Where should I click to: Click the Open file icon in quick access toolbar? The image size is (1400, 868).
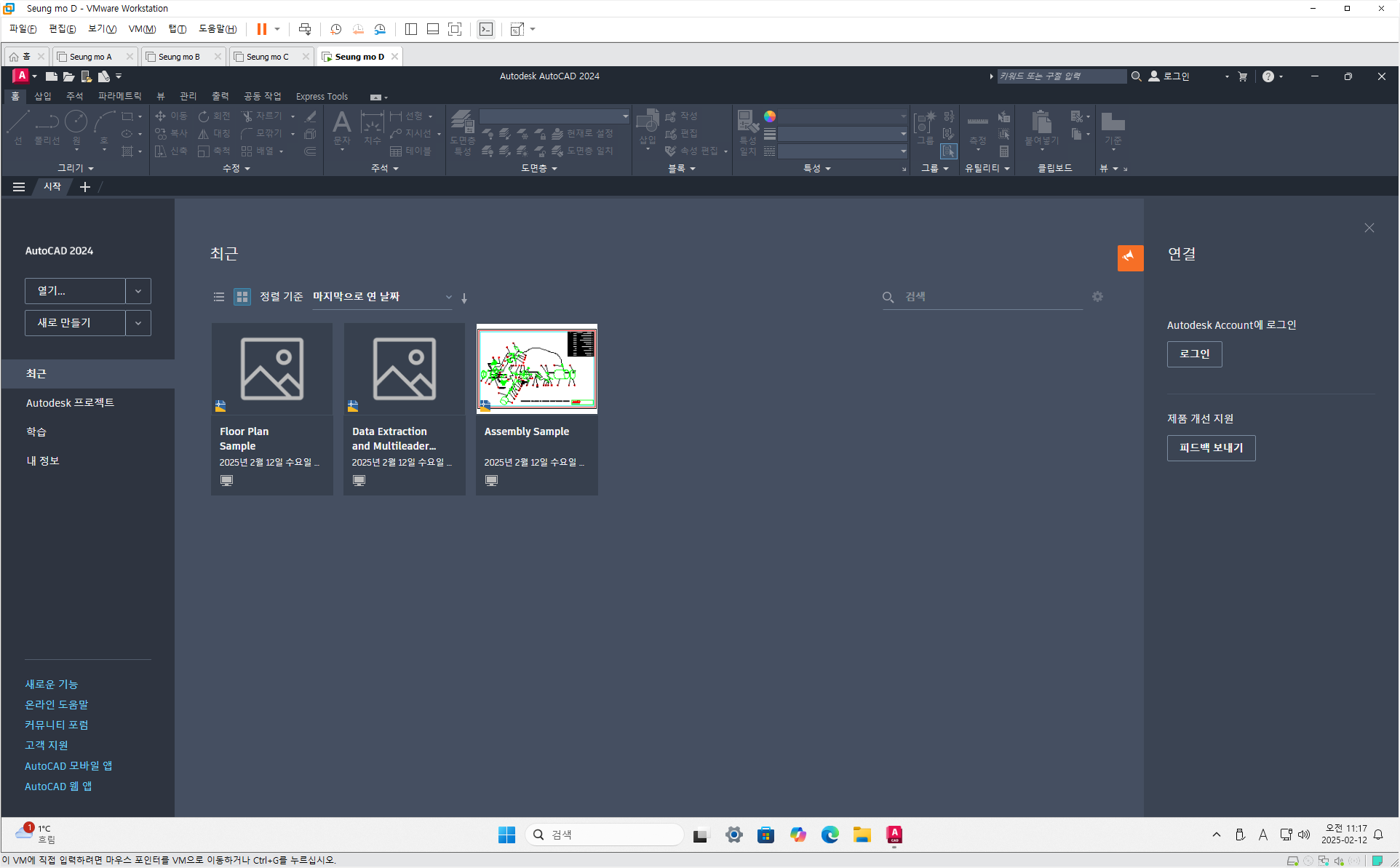click(68, 76)
